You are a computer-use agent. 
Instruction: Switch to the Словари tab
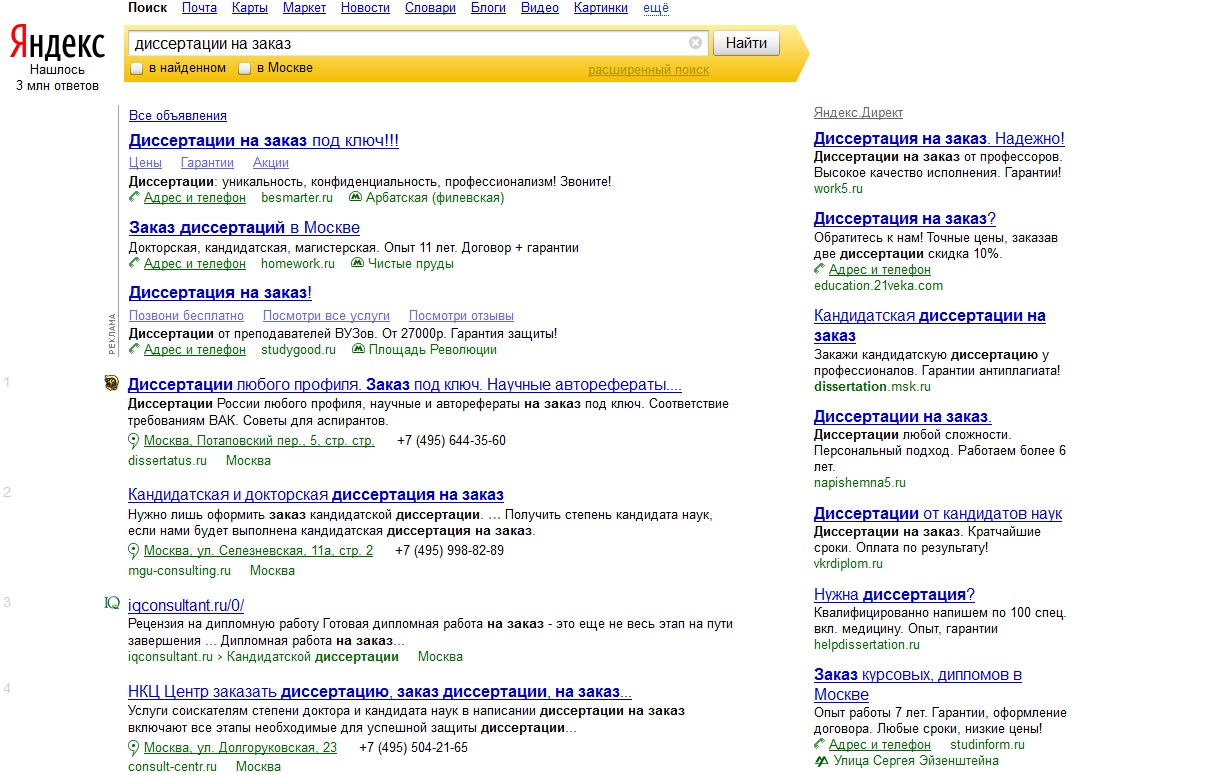[x=430, y=8]
